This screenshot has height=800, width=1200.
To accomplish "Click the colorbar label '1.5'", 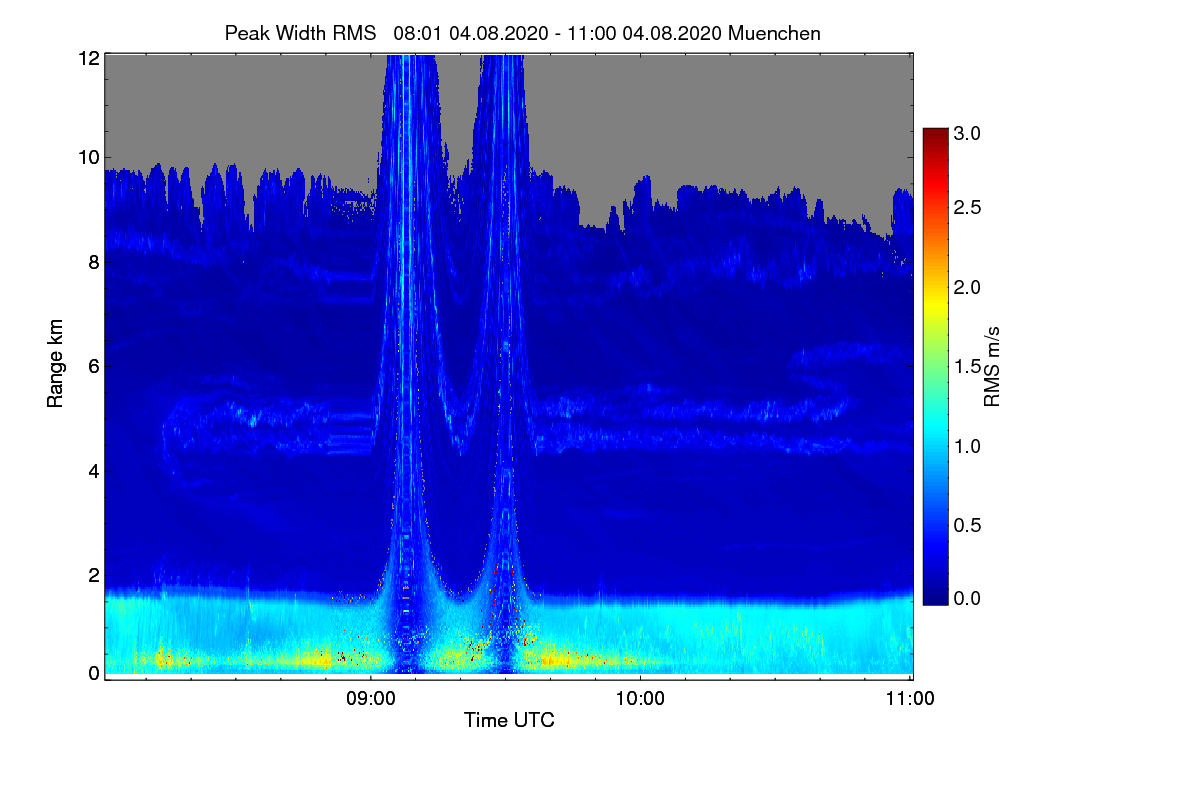I will tap(967, 368).
